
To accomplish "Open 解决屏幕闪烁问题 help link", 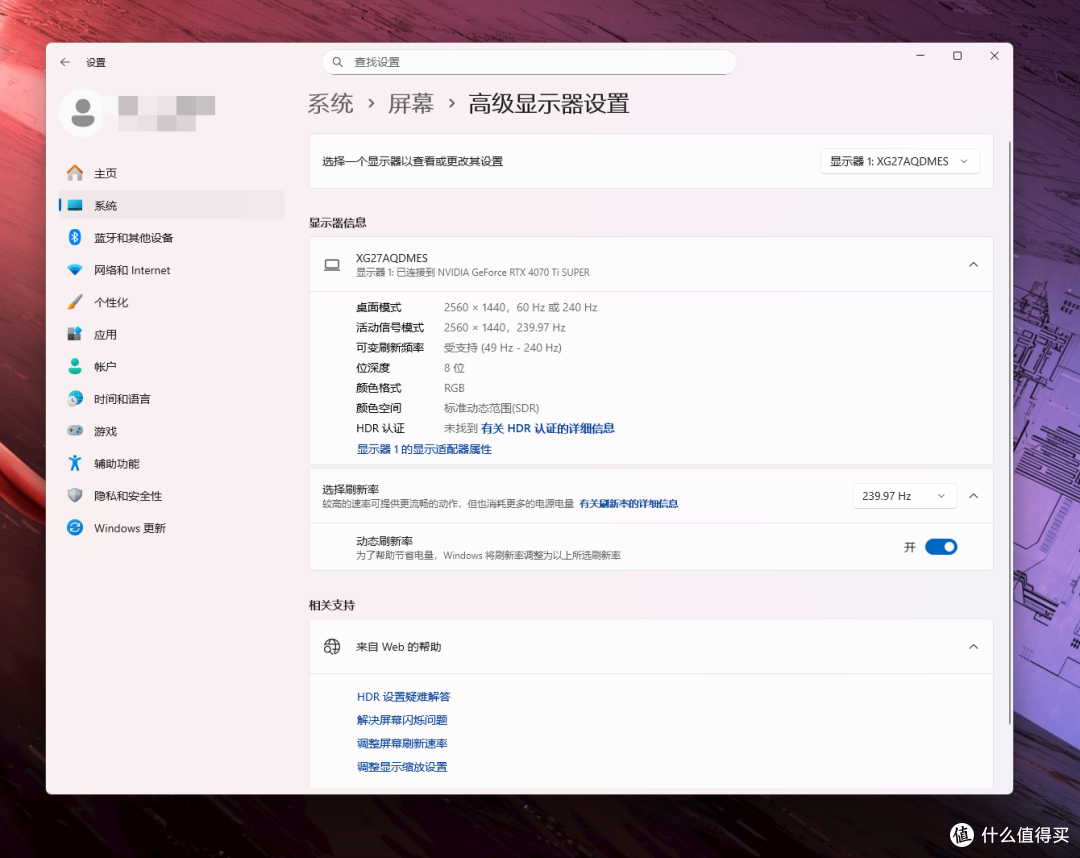I will click(402, 720).
